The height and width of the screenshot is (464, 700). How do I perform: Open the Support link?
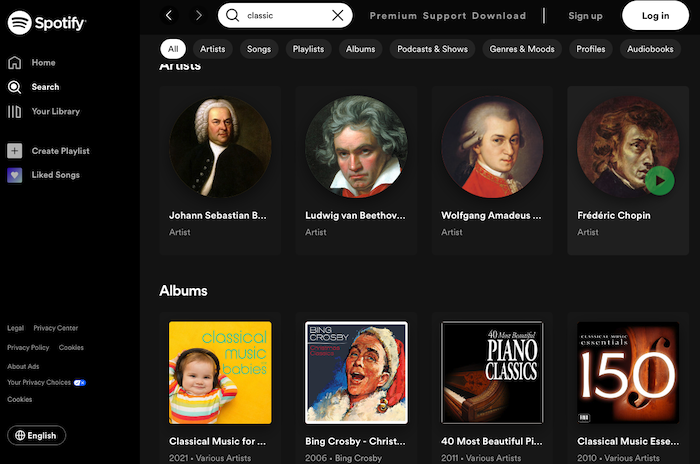(444, 16)
